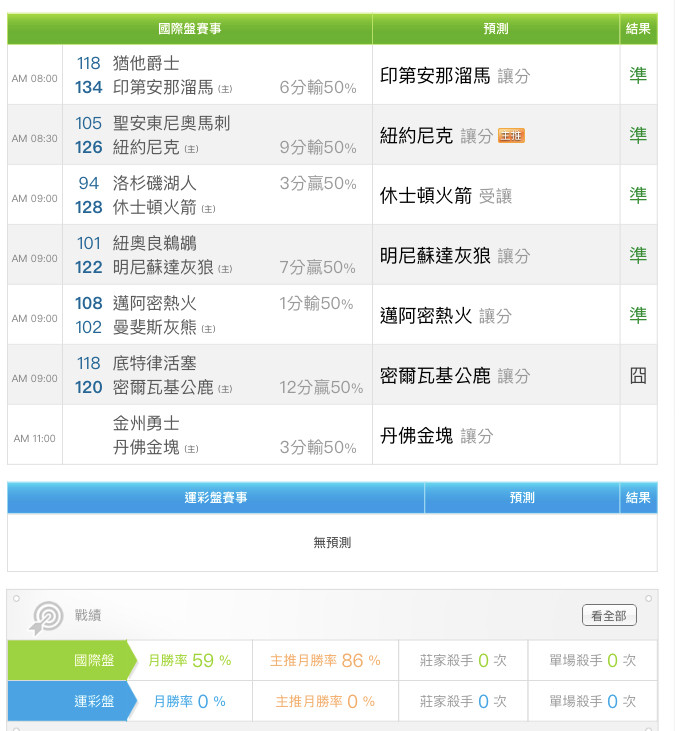Click the 丹佛金塊 讓分 prediction

click(x=436, y=436)
